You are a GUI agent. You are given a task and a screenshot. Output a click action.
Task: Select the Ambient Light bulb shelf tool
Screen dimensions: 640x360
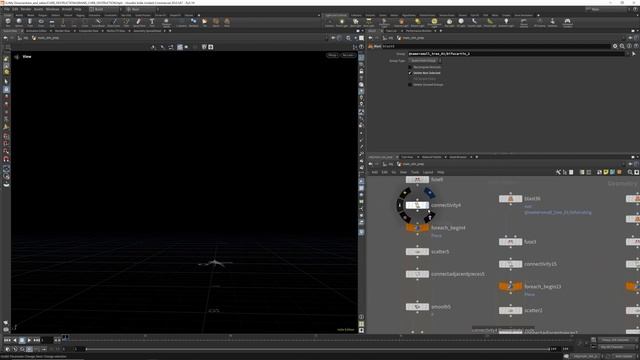point(506,22)
